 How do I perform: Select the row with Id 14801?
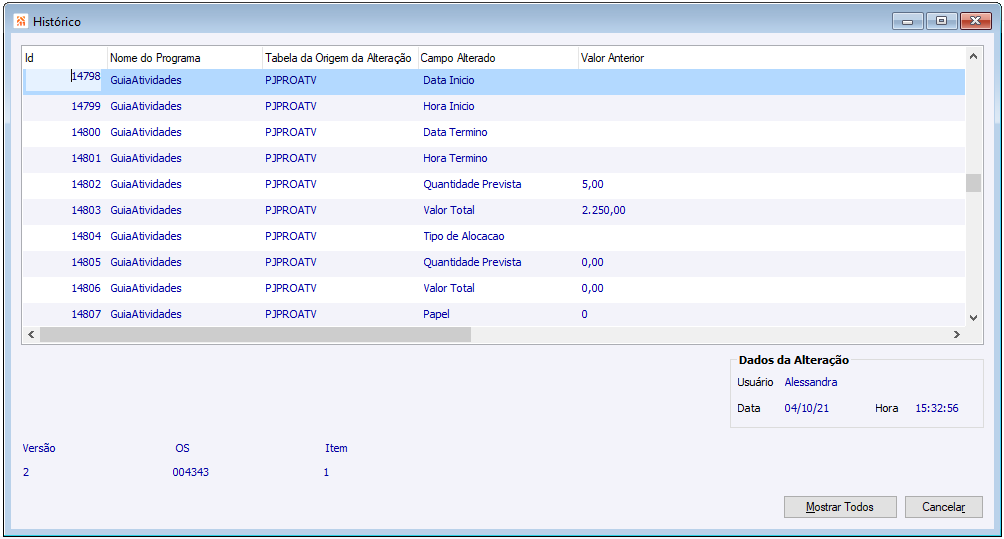(x=494, y=158)
